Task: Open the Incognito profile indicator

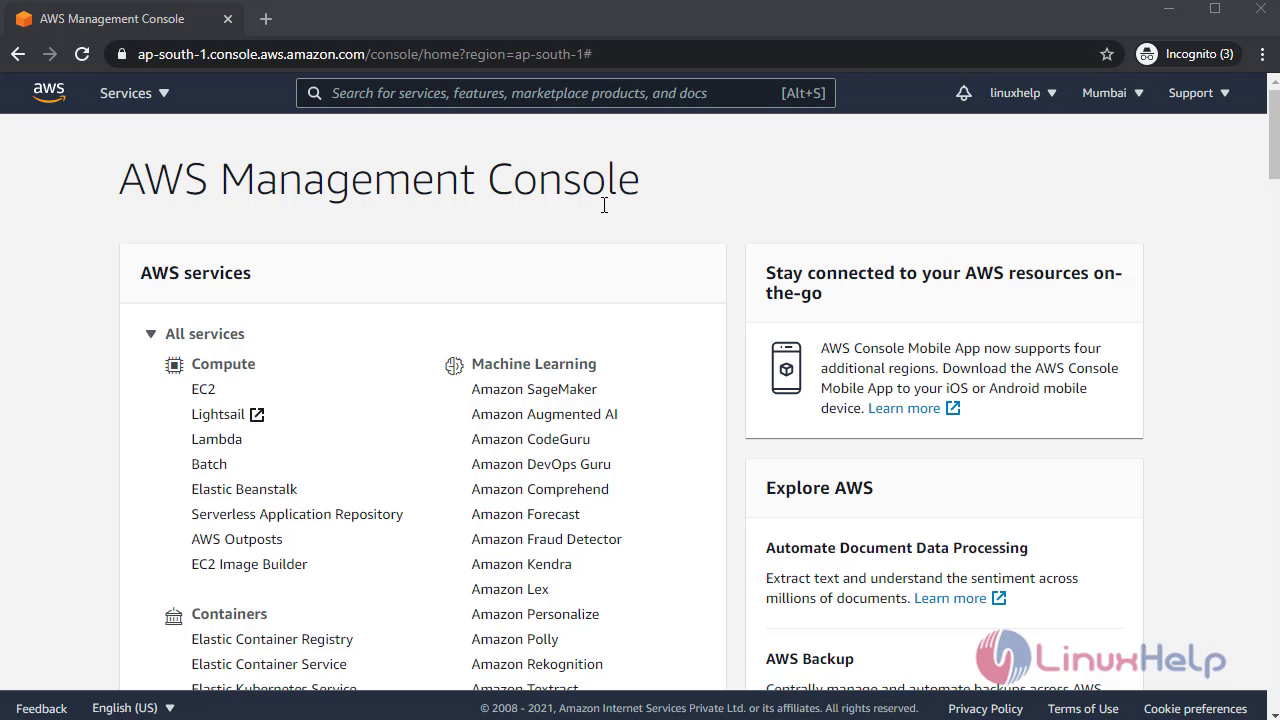Action: (x=1185, y=54)
